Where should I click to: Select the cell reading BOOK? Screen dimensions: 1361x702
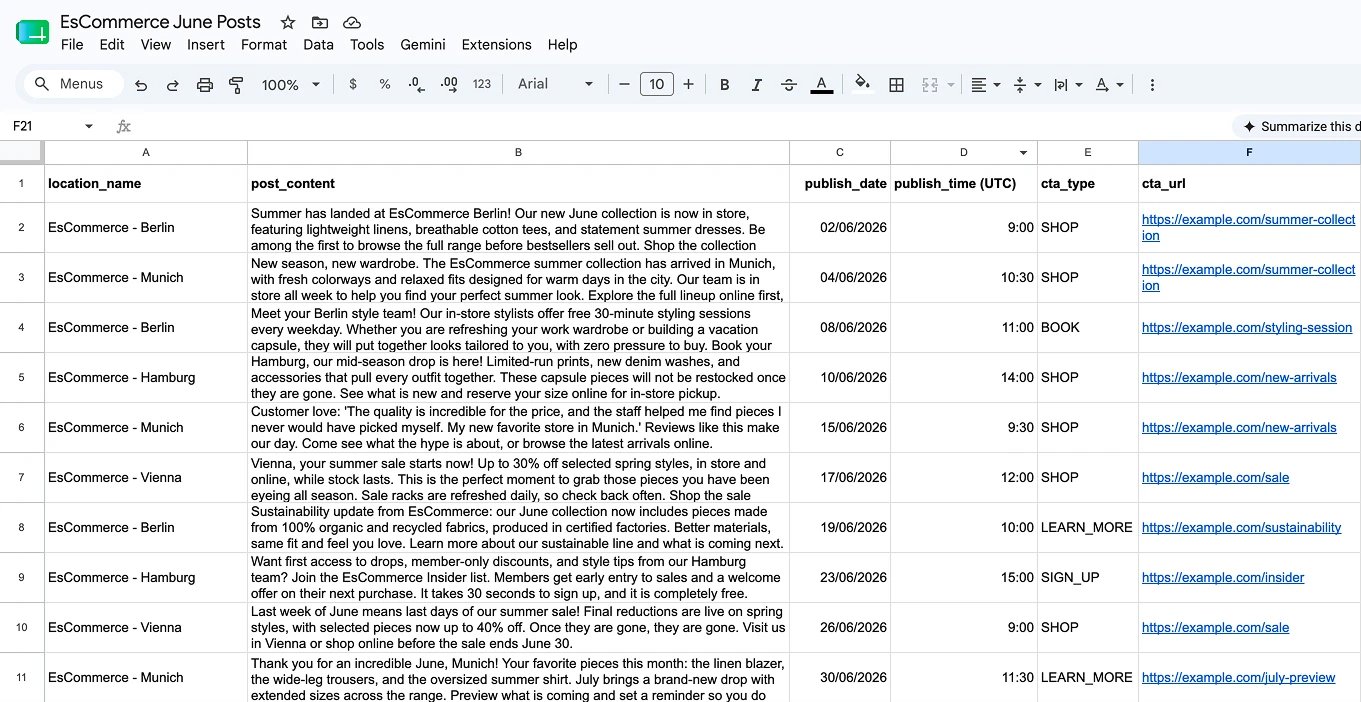click(x=1088, y=328)
